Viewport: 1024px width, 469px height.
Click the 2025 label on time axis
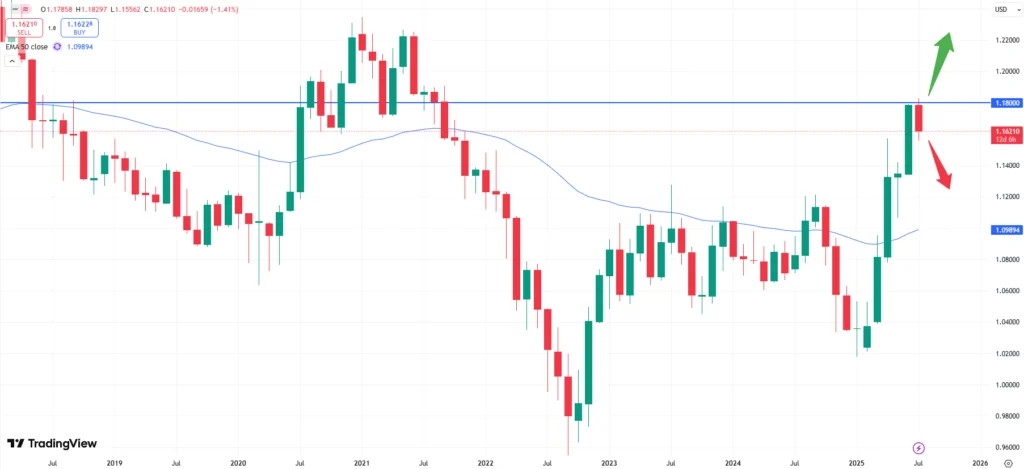(857, 462)
